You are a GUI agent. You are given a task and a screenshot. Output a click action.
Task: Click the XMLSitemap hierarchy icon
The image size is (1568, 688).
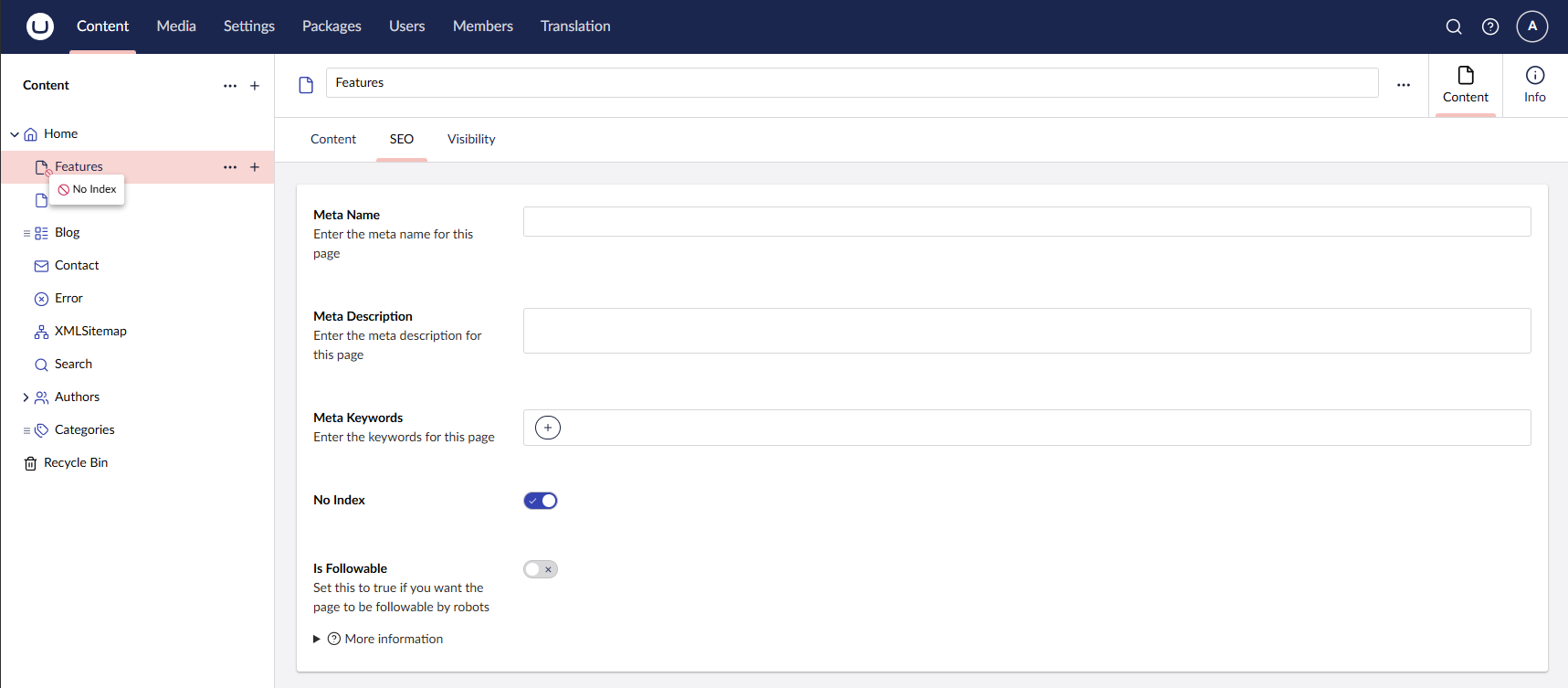[41, 332]
